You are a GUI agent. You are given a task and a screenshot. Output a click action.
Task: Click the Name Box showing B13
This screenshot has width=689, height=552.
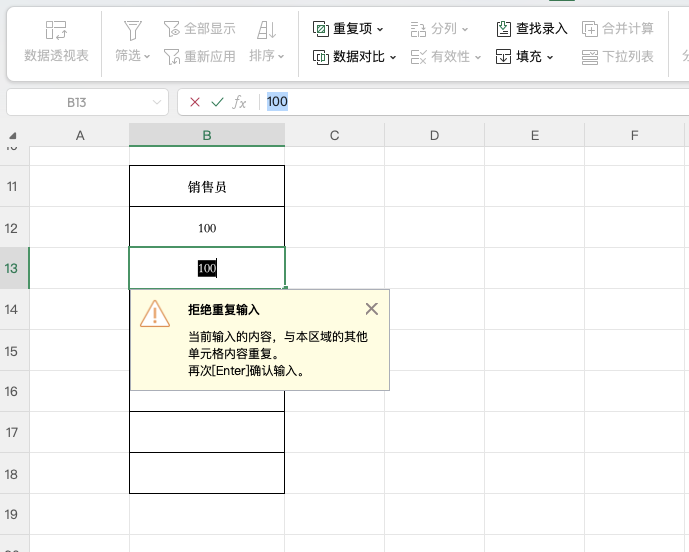[87, 102]
